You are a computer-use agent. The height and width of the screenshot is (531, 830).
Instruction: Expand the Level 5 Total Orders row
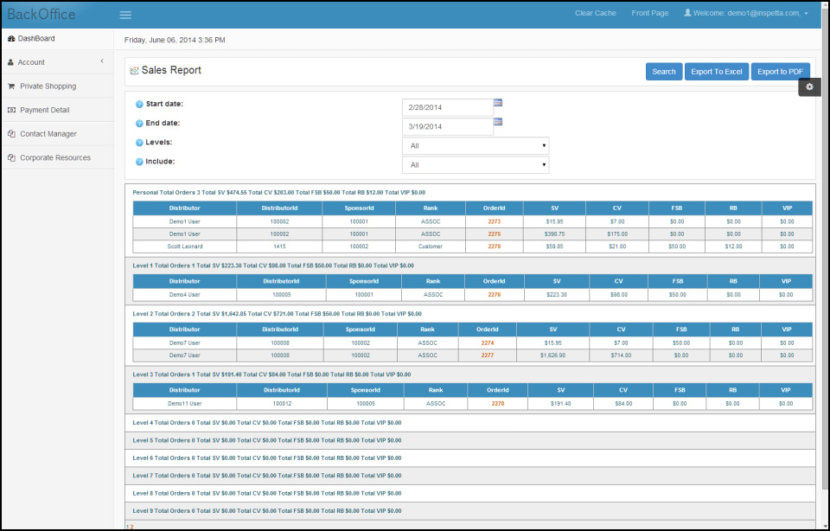click(x=470, y=440)
